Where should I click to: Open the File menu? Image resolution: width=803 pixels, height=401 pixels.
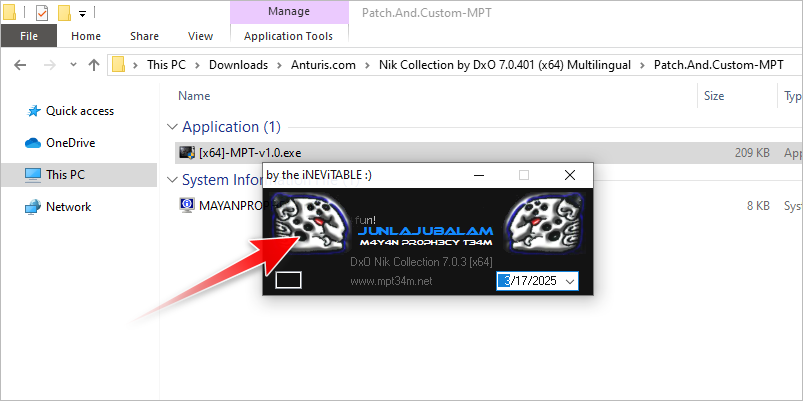(29, 36)
